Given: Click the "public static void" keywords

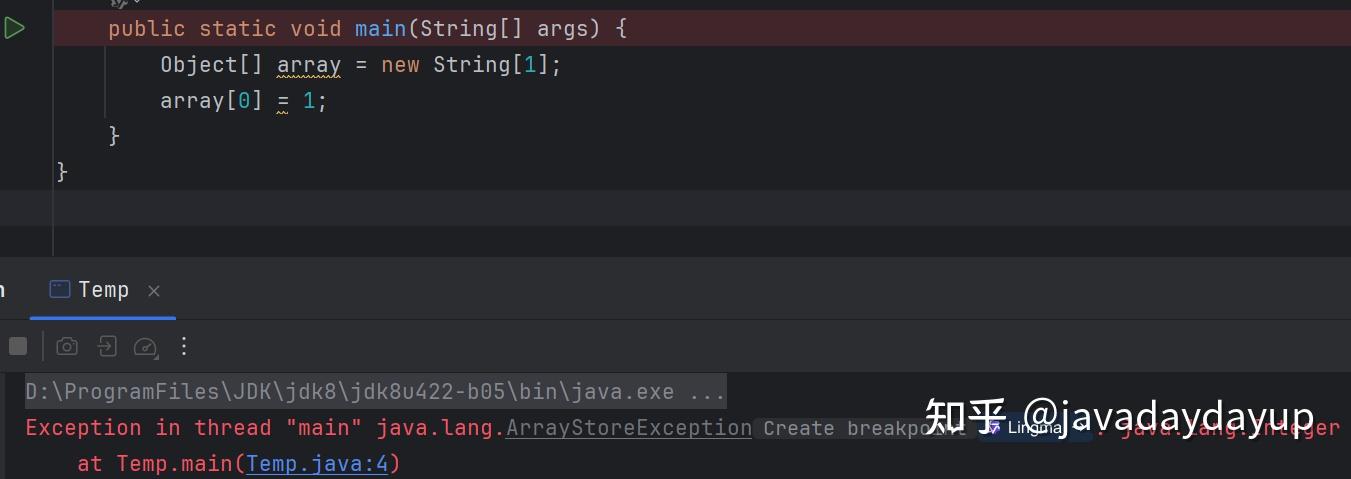Looking at the screenshot, I should [x=225, y=29].
